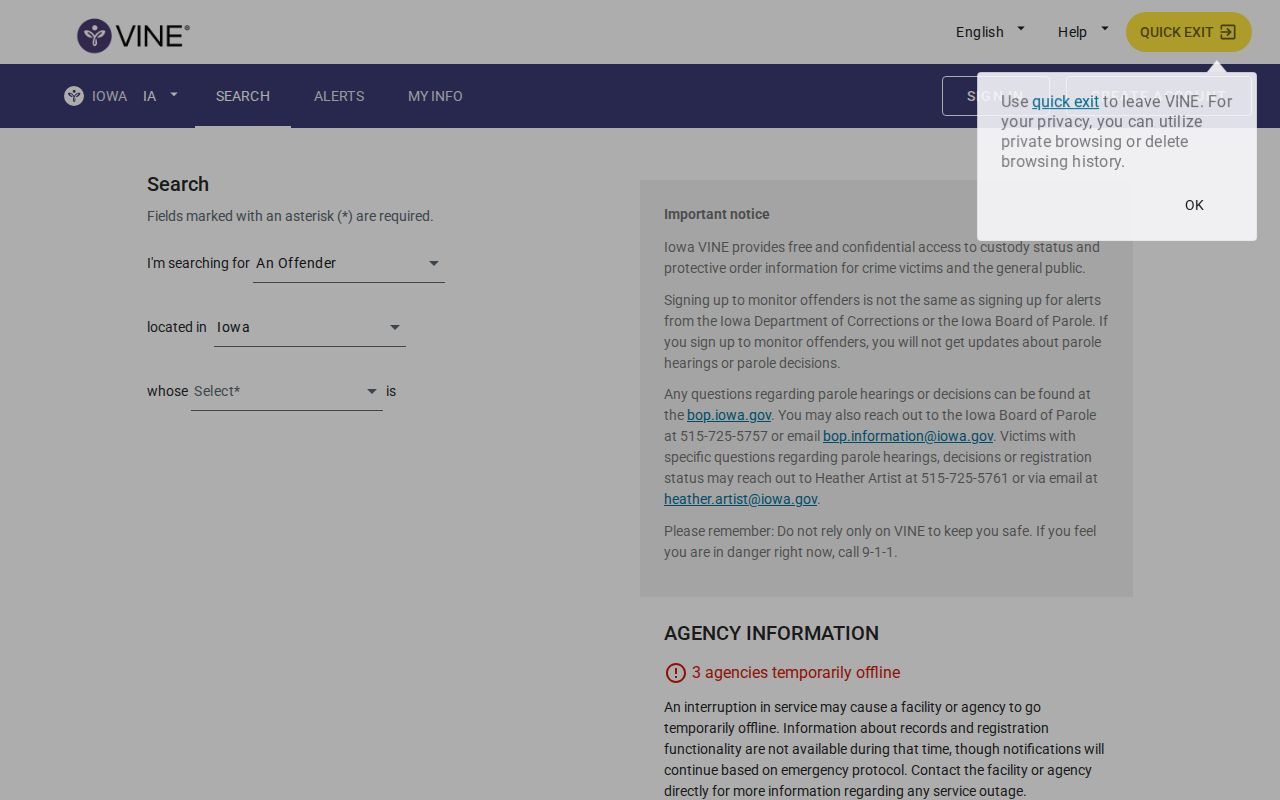Click the 'AGENCY INFORMATION' heading
The image size is (1280, 800).
click(x=771, y=633)
